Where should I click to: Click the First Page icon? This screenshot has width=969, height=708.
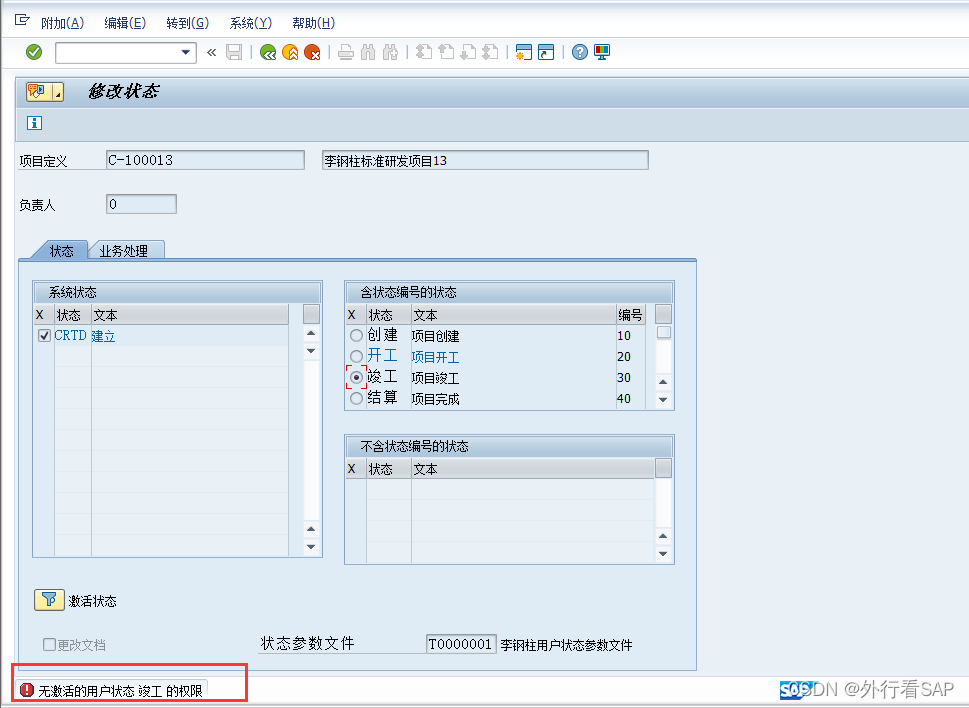pyautogui.click(x=424, y=53)
